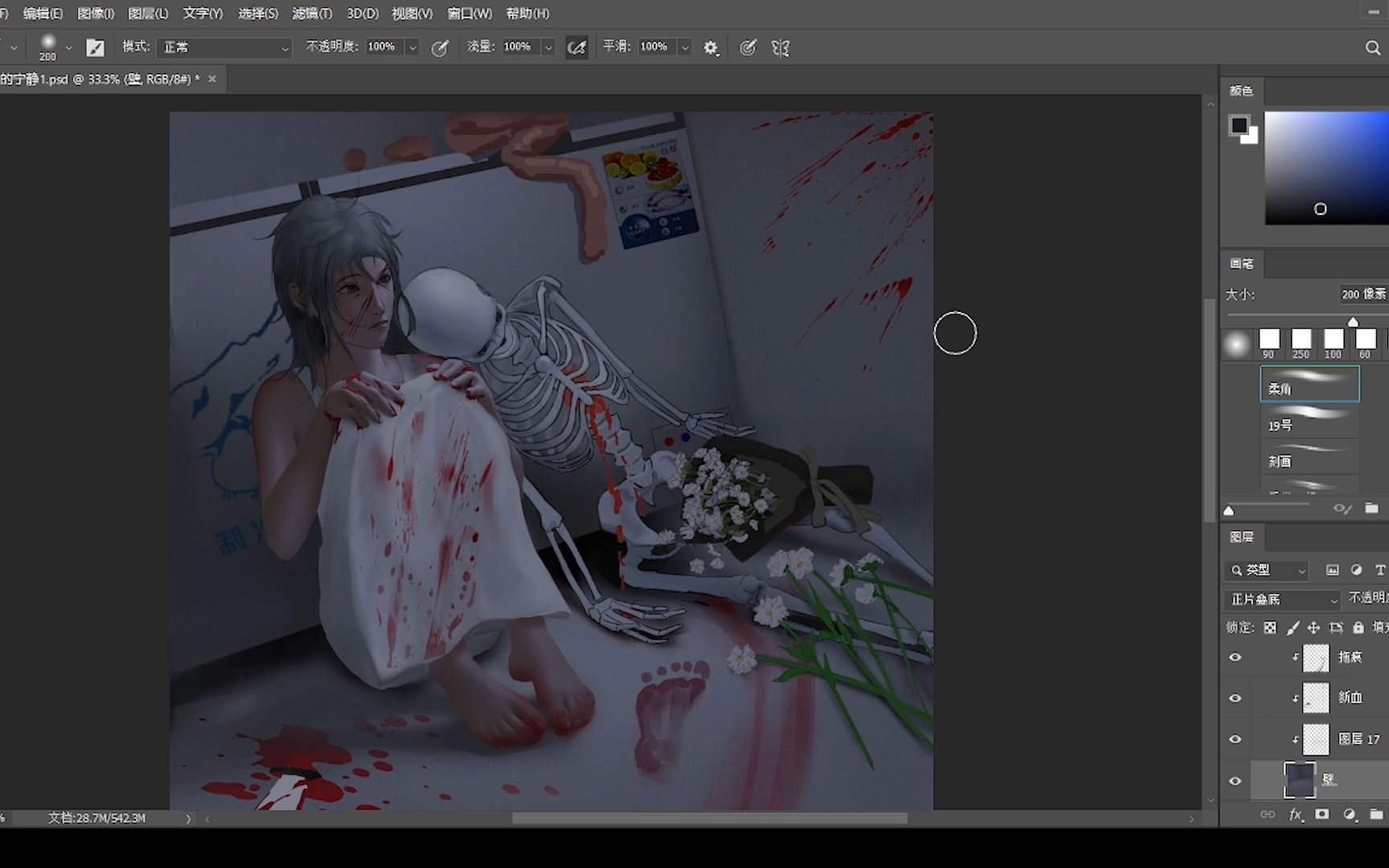Image resolution: width=1389 pixels, height=868 pixels.
Task: Open the 选择(S) menu
Action: click(x=258, y=14)
